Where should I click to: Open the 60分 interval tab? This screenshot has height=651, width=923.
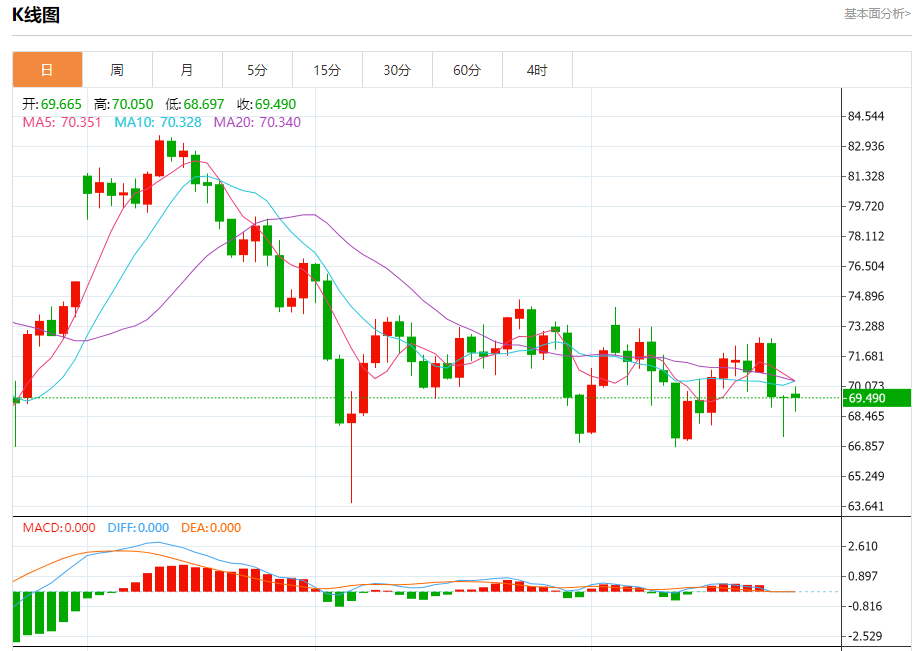tap(467, 70)
